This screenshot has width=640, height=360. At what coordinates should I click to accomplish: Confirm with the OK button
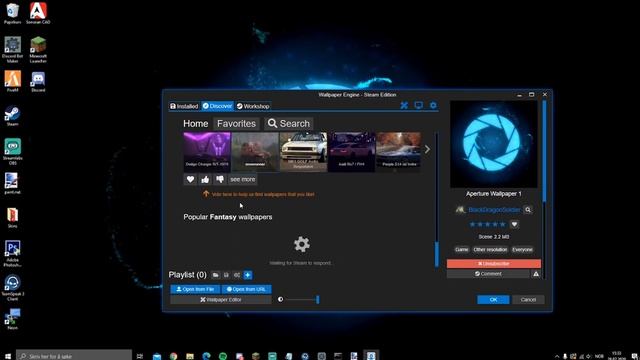click(493, 300)
